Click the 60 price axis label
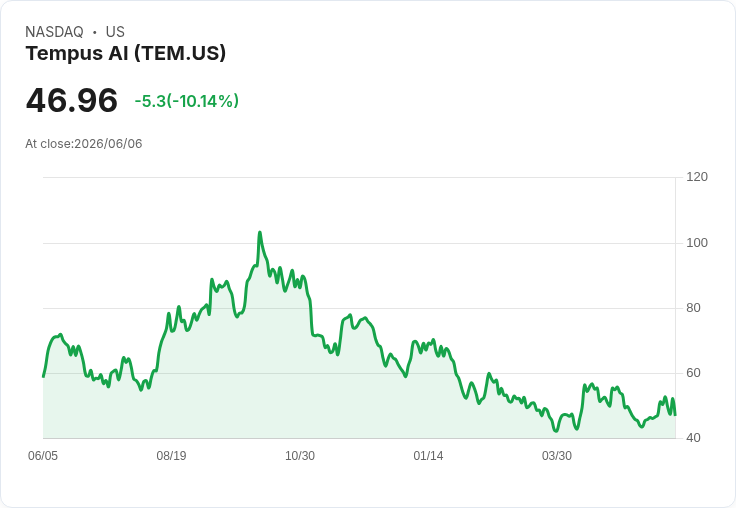 coord(693,373)
